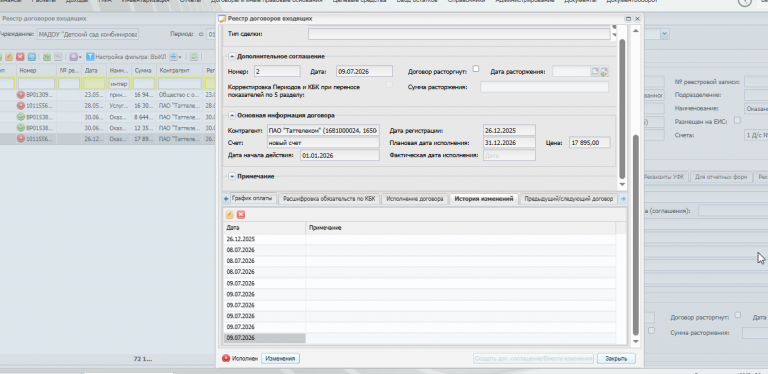Toggle Корректировка Периодов и КБК checkbox

tap(389, 84)
